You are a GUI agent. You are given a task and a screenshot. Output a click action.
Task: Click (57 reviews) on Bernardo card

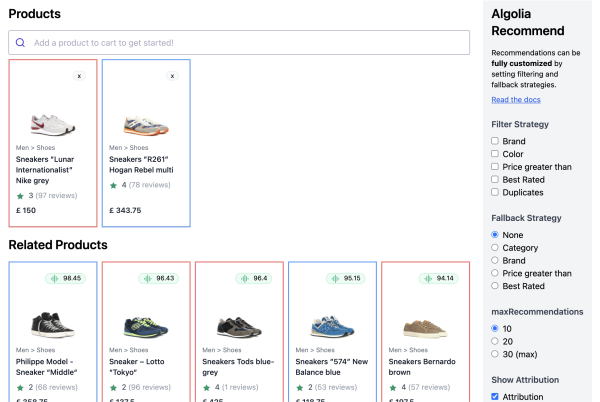[429, 387]
